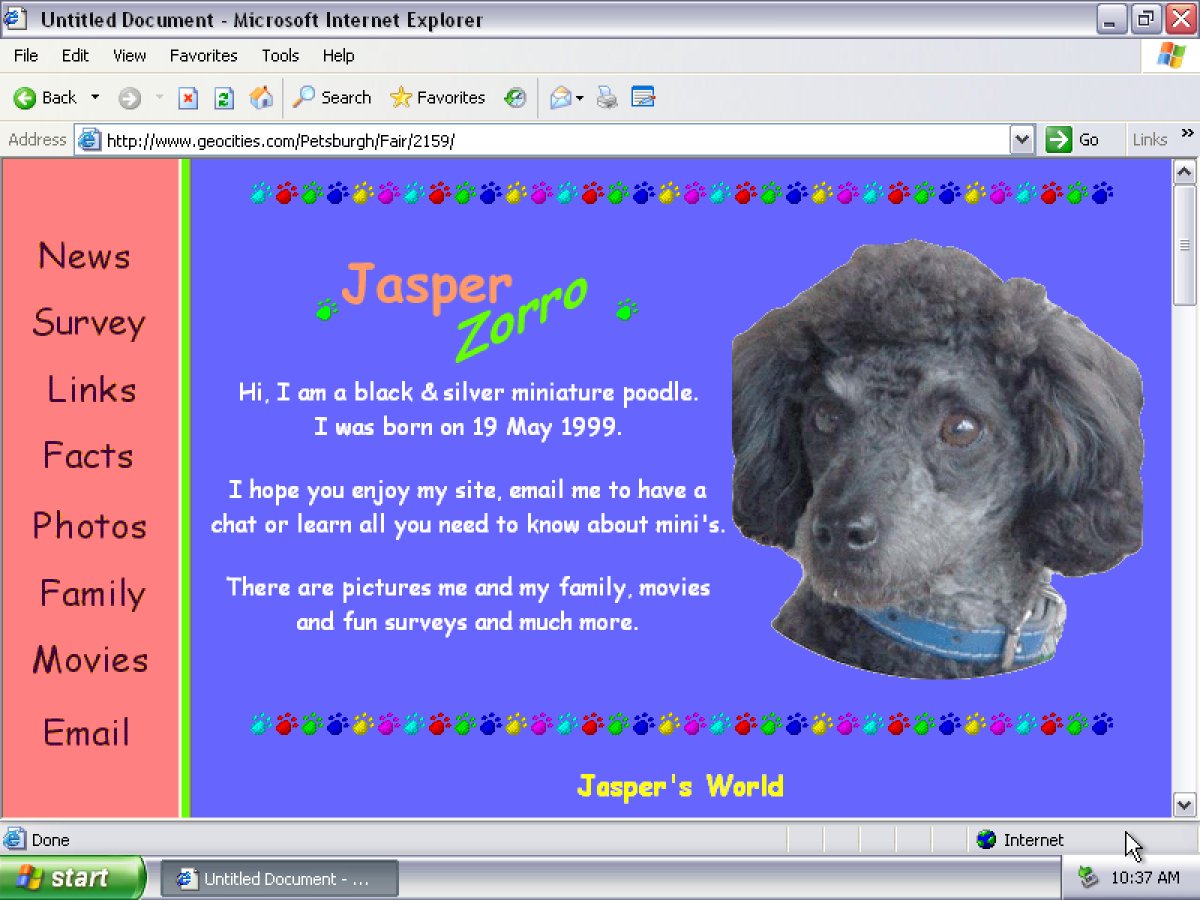The width and height of the screenshot is (1200, 900).
Task: Stop page loading with red X icon
Action: tap(188, 98)
